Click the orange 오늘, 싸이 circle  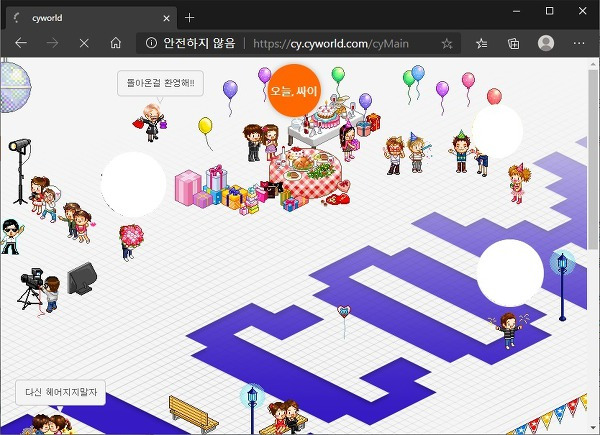293,91
